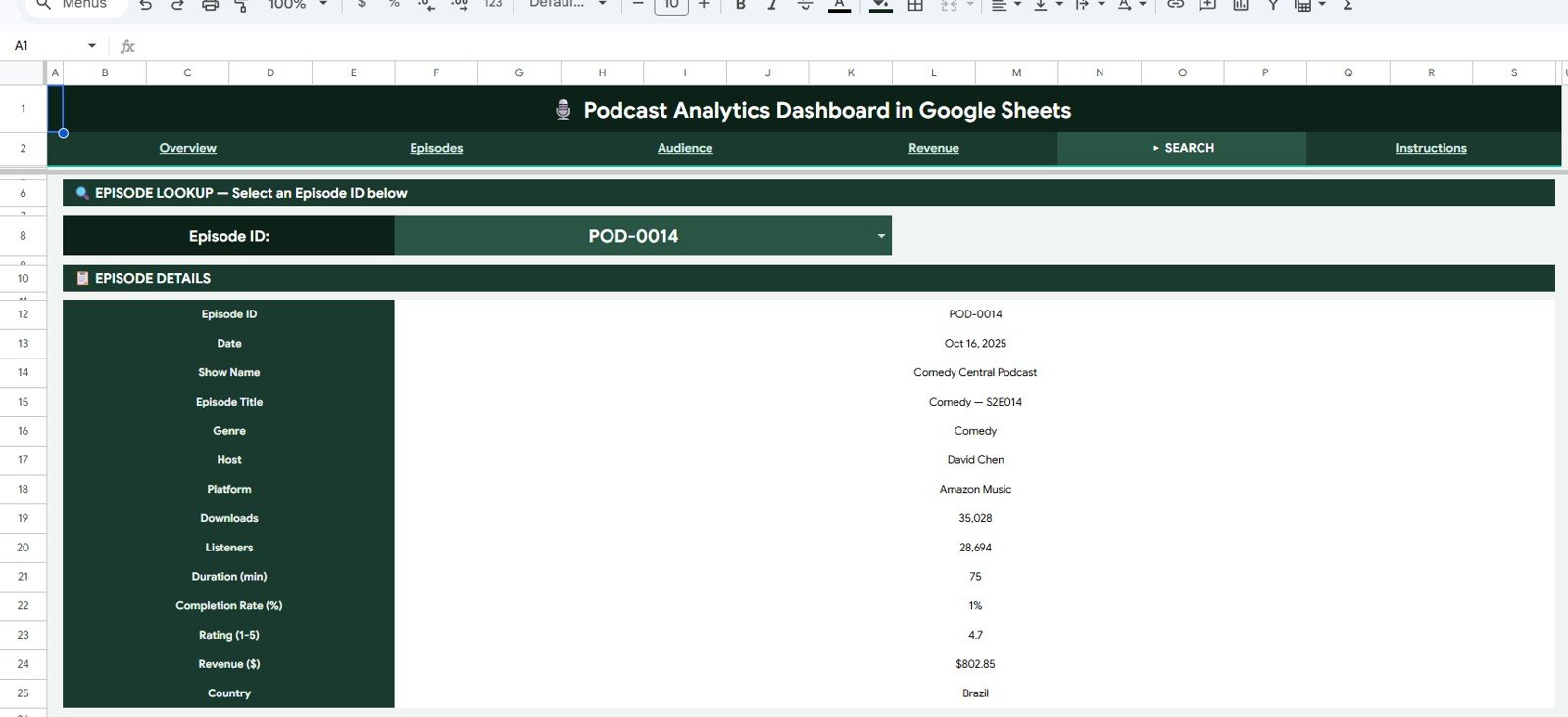Open the Instructions link
The height and width of the screenshot is (717, 1568).
click(1431, 148)
